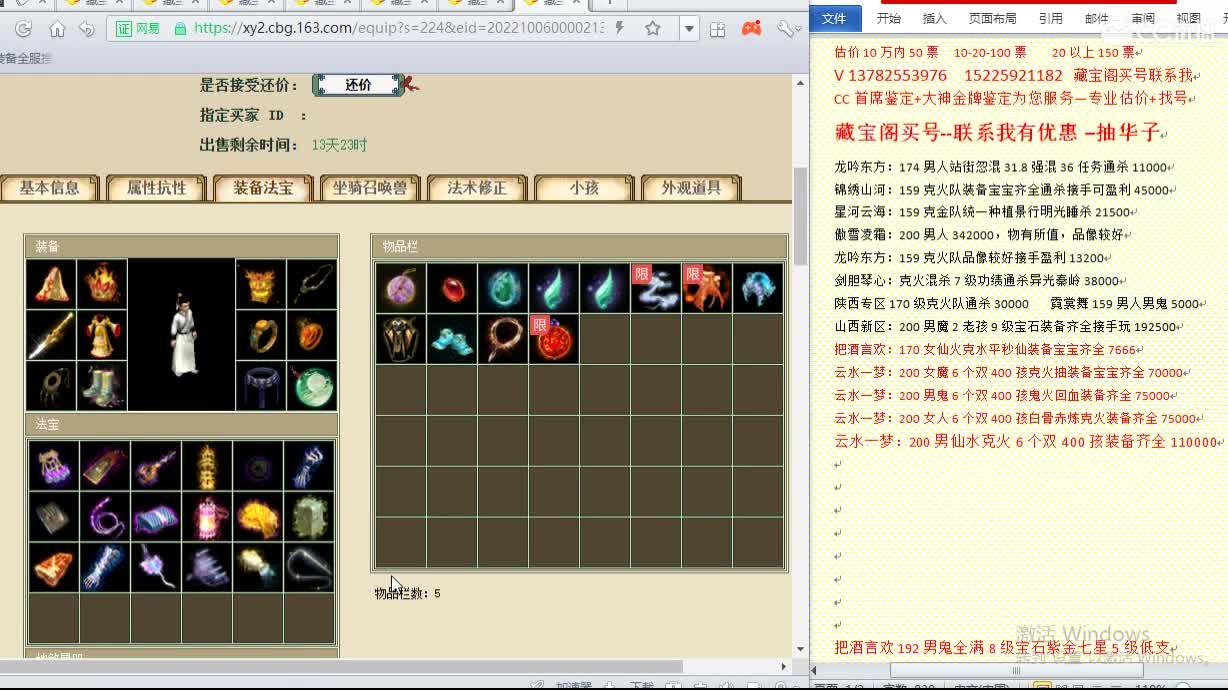Screen dimensions: 1228x690
Task: Switch to the 装备法宝 tab
Action: [264, 188]
